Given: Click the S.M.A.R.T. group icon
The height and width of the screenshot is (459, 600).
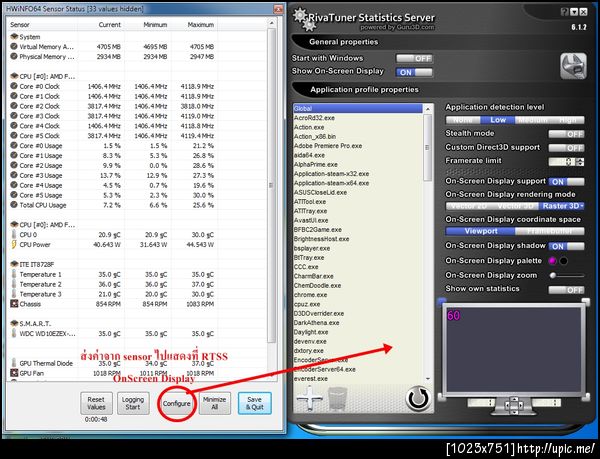Looking at the screenshot, I should click(14, 324).
